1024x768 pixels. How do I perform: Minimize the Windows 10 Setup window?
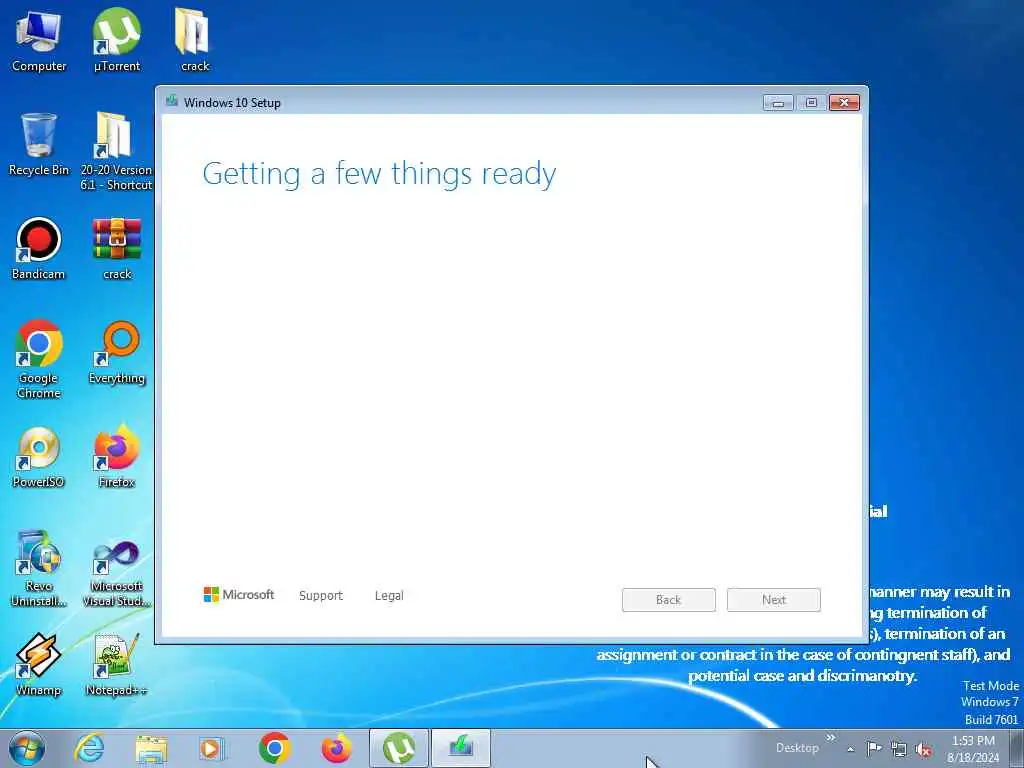click(778, 103)
